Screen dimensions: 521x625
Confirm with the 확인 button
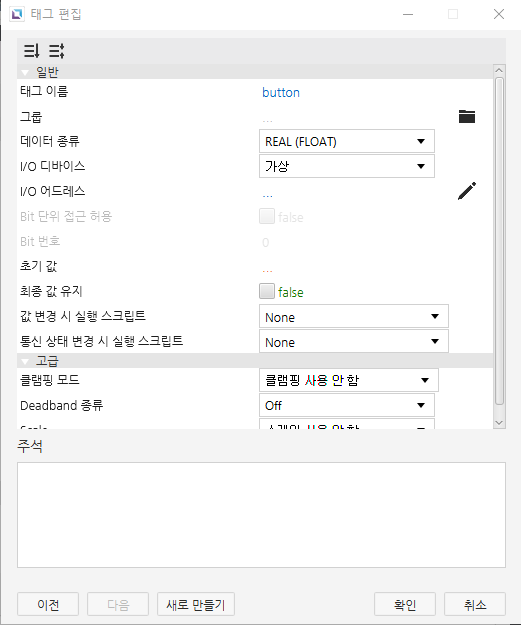(x=405, y=604)
